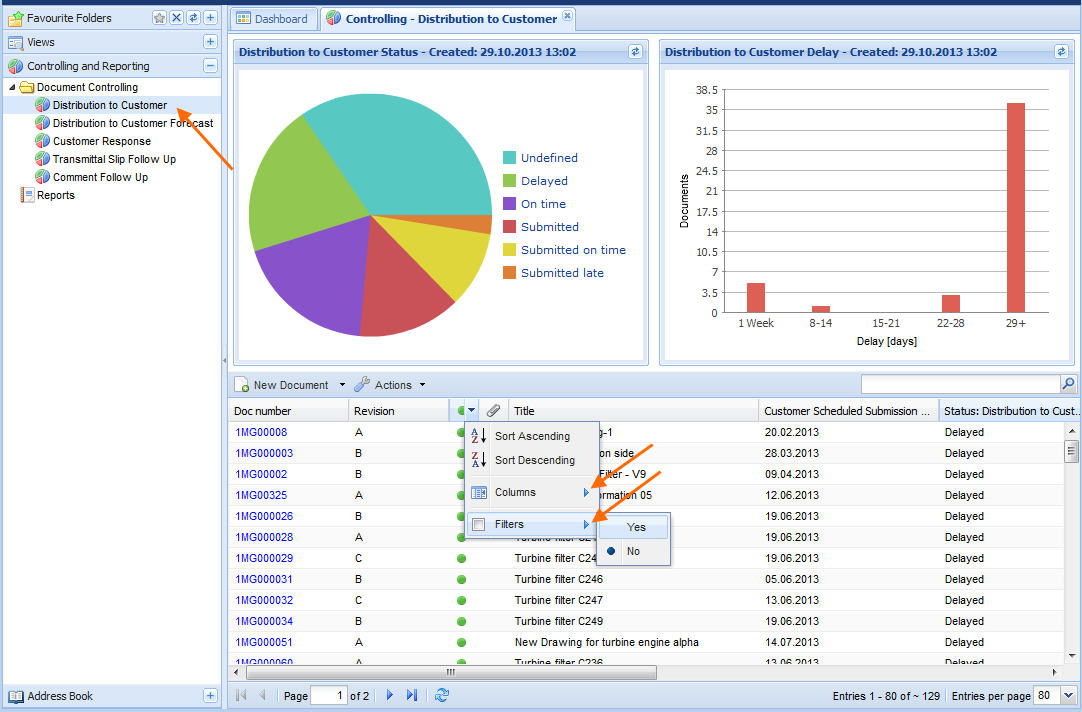1082x712 pixels.
Task: Click the attachment paperclip column header
Action: pyautogui.click(x=493, y=411)
